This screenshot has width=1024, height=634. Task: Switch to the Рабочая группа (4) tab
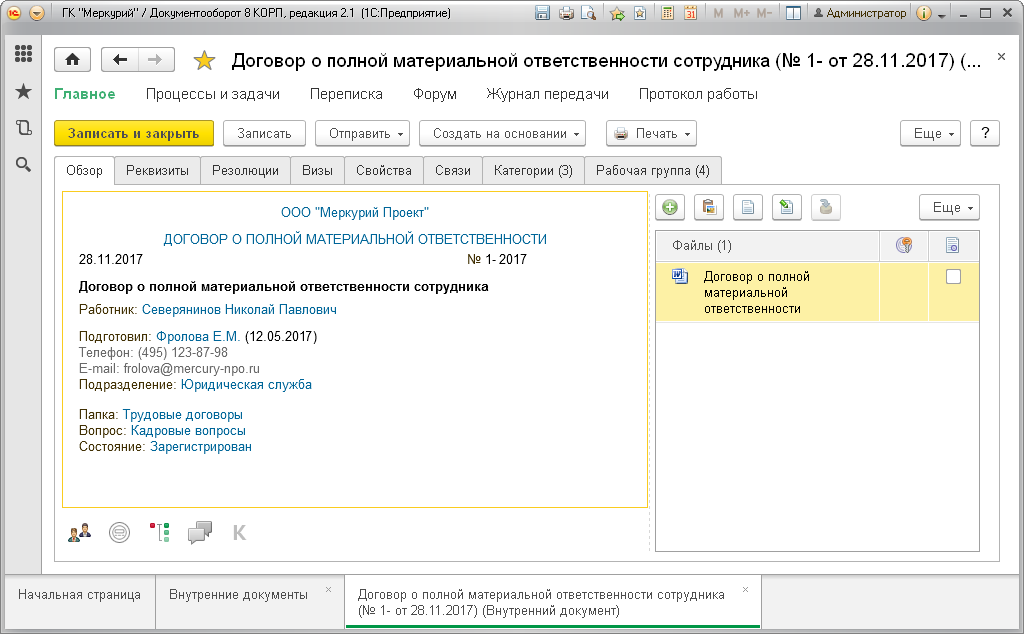pyautogui.click(x=653, y=170)
